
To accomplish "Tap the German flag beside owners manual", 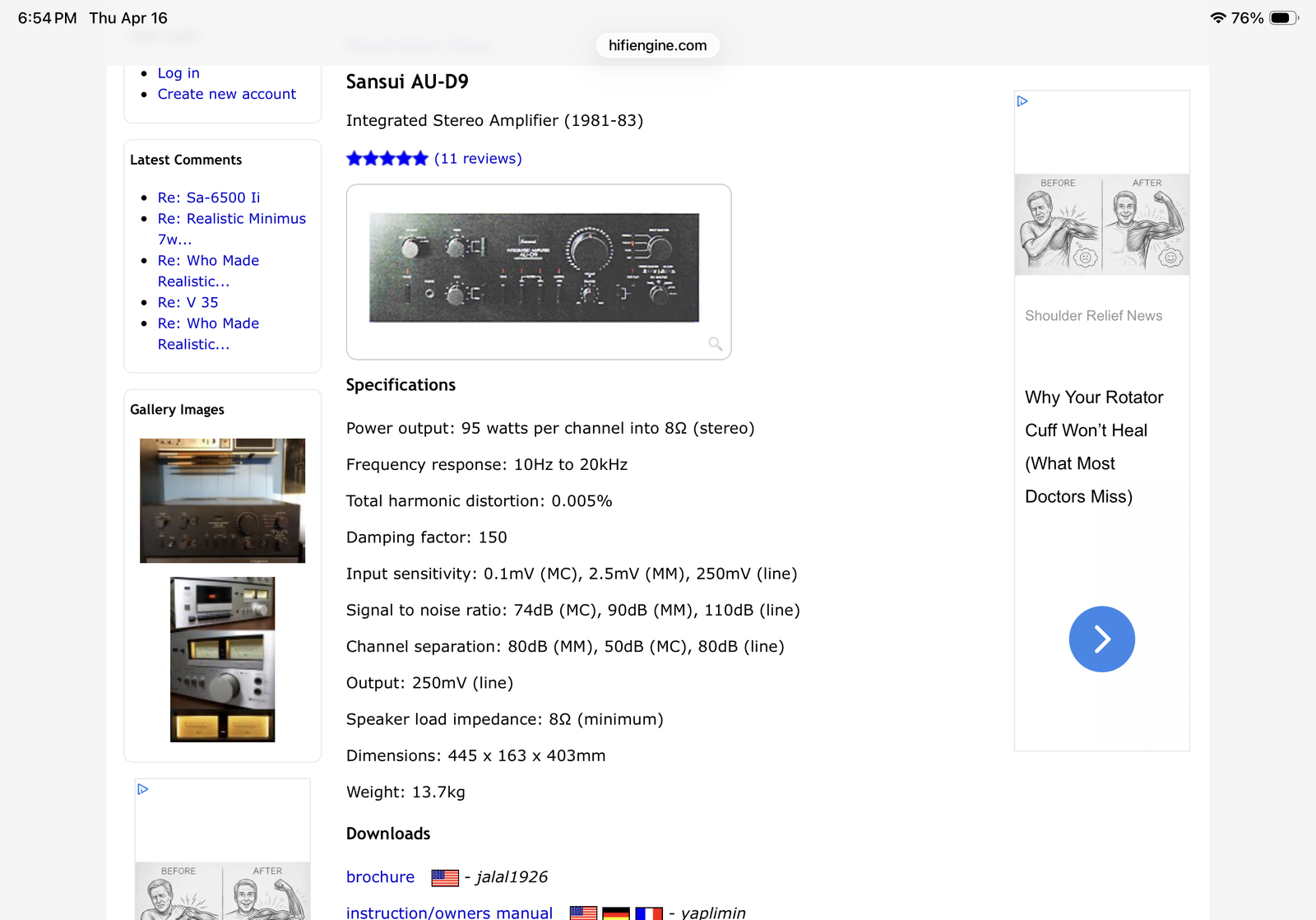I will (x=615, y=913).
